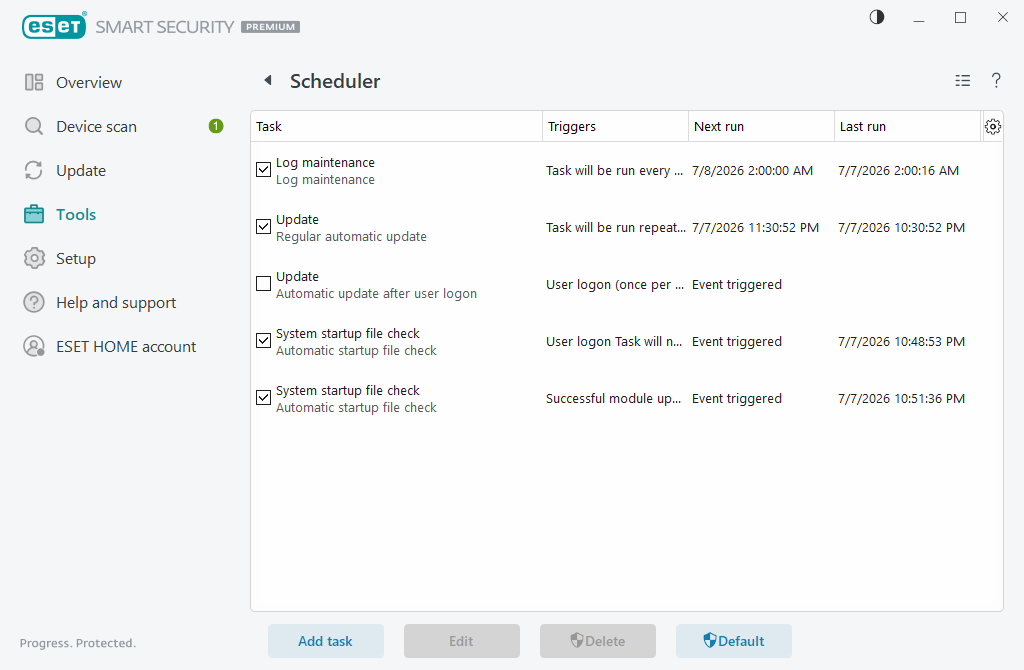This screenshot has width=1024, height=670.
Task: Click the Update refresh icon in sidebar
Action: pos(34,170)
